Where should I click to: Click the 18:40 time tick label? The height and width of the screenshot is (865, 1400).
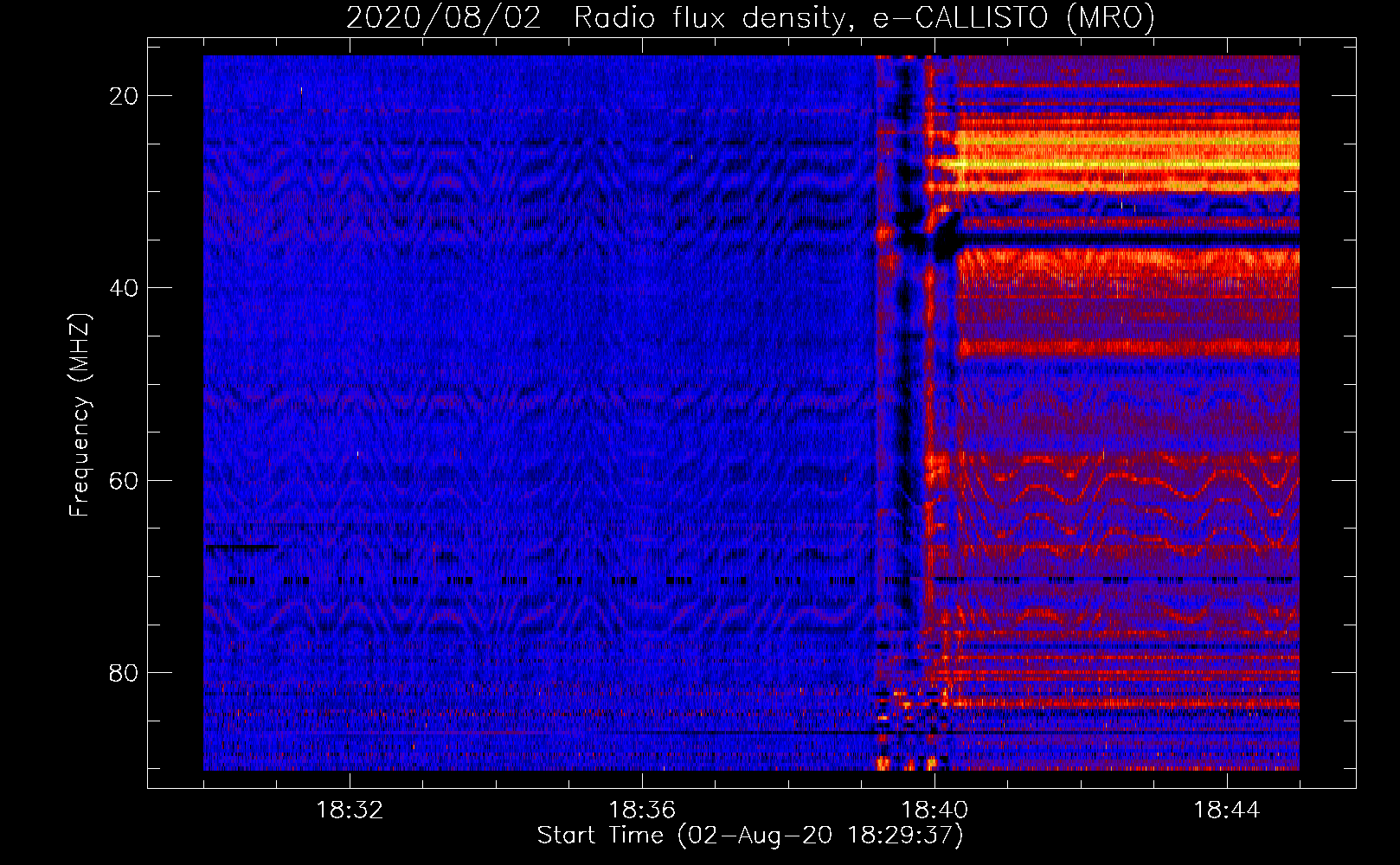pyautogui.click(x=934, y=811)
